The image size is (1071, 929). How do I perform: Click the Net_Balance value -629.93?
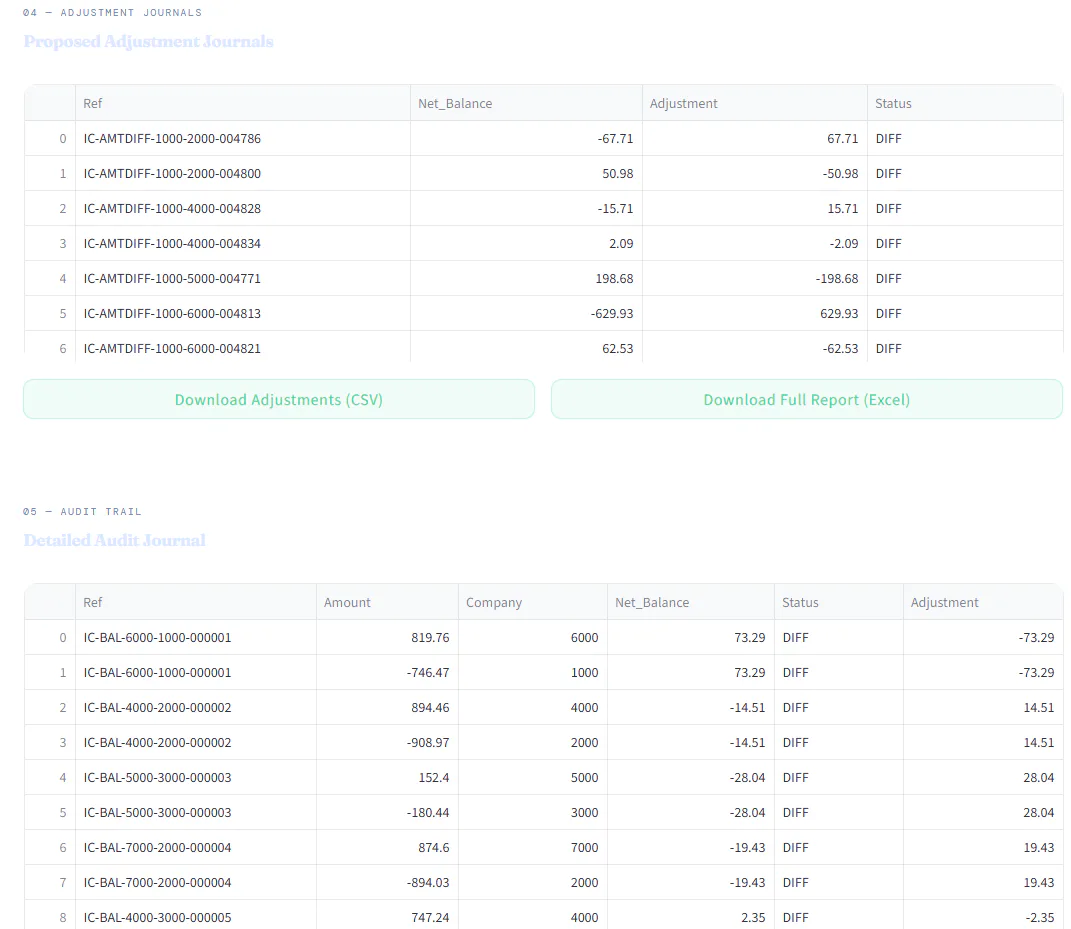(x=526, y=314)
